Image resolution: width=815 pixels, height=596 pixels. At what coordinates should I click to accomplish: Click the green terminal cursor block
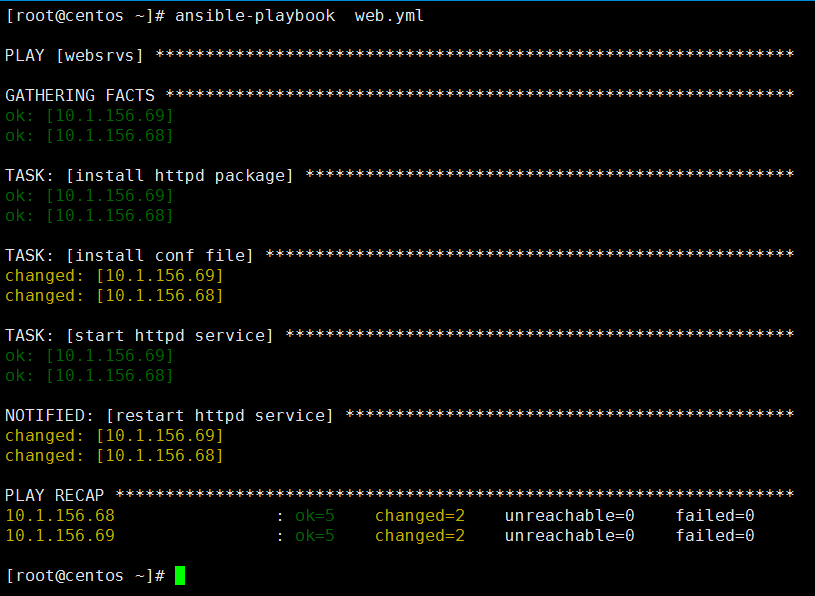tap(180, 575)
